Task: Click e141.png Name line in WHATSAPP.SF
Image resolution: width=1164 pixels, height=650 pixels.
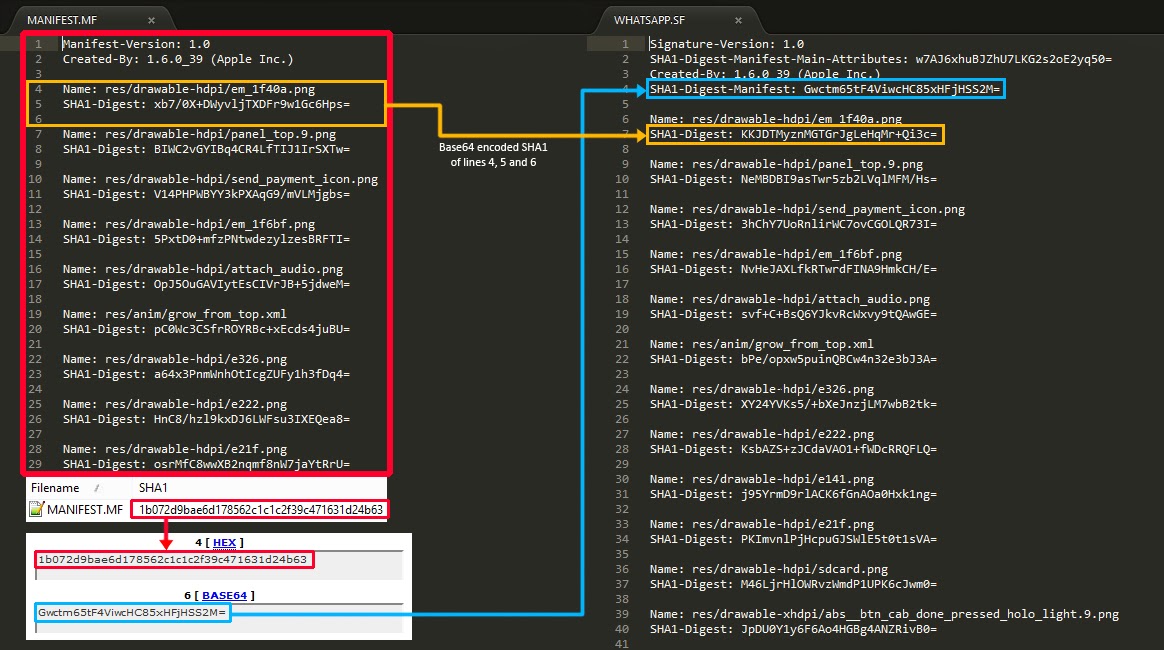Action: (762, 479)
